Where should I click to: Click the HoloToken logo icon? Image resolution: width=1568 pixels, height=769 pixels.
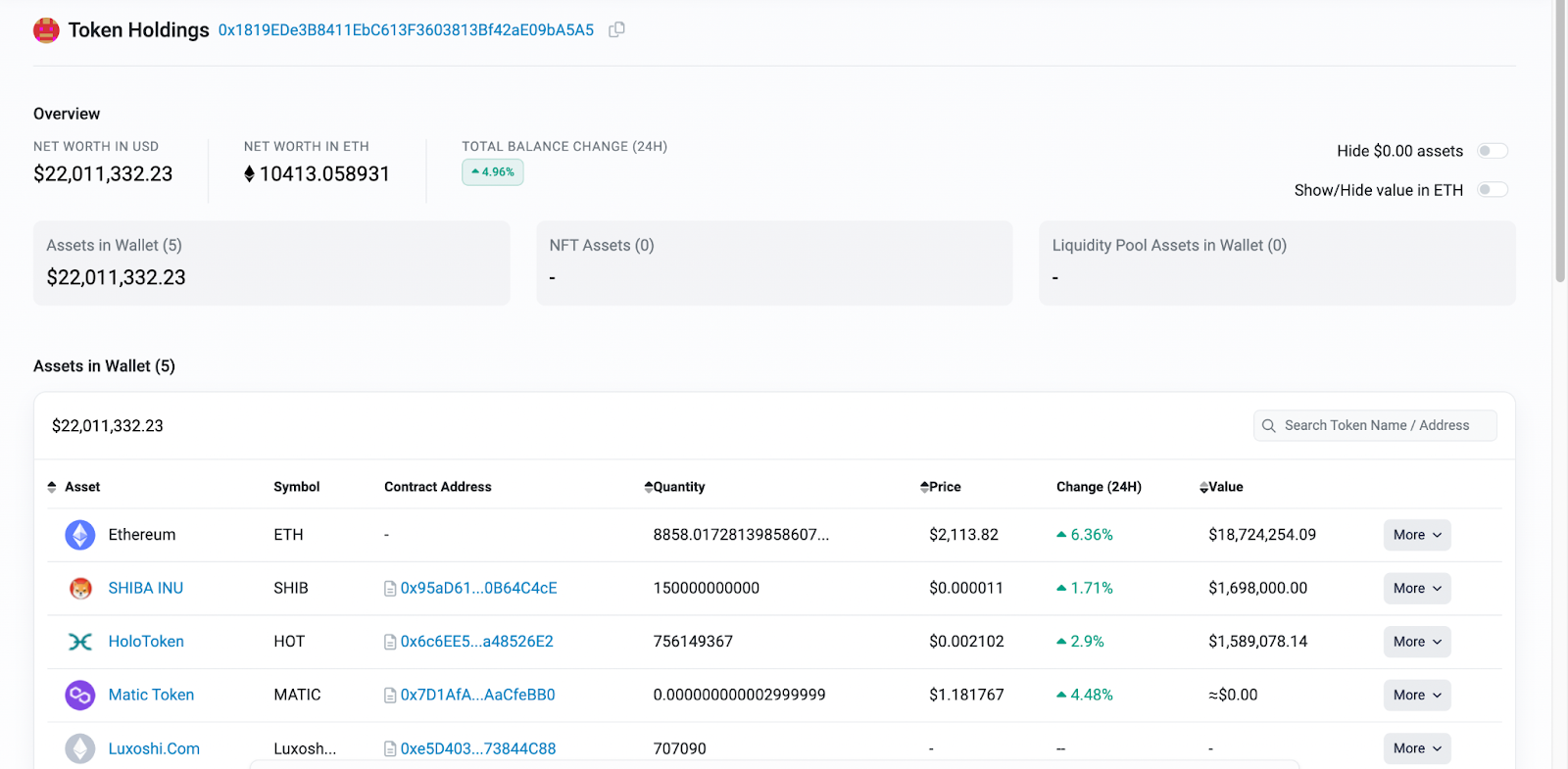pyautogui.click(x=80, y=642)
